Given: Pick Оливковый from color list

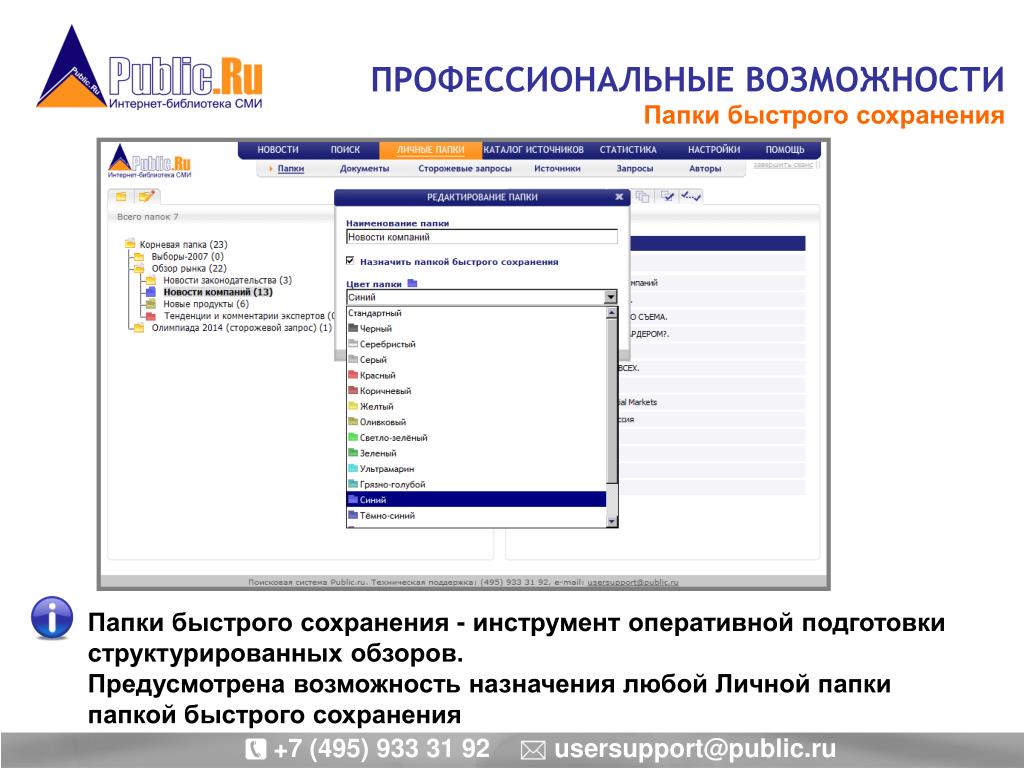Looking at the screenshot, I should point(476,422).
